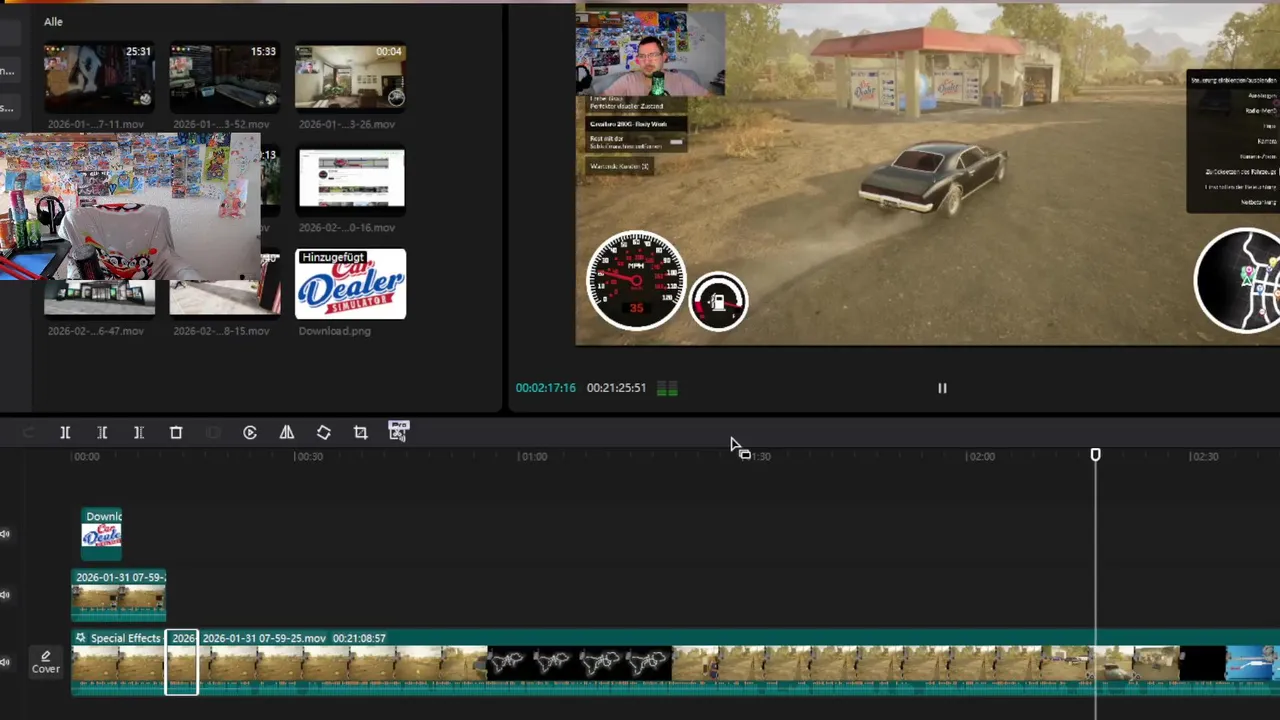Click the Hinzugefügt badge on Car Dealer image
Screen dimensions: 1280x720
tap(333, 257)
